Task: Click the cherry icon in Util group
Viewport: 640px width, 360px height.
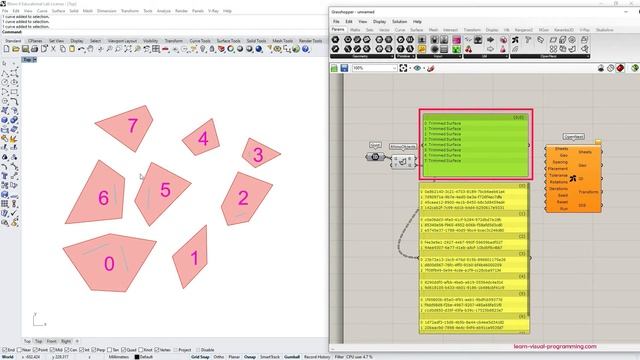Action: tap(469, 49)
